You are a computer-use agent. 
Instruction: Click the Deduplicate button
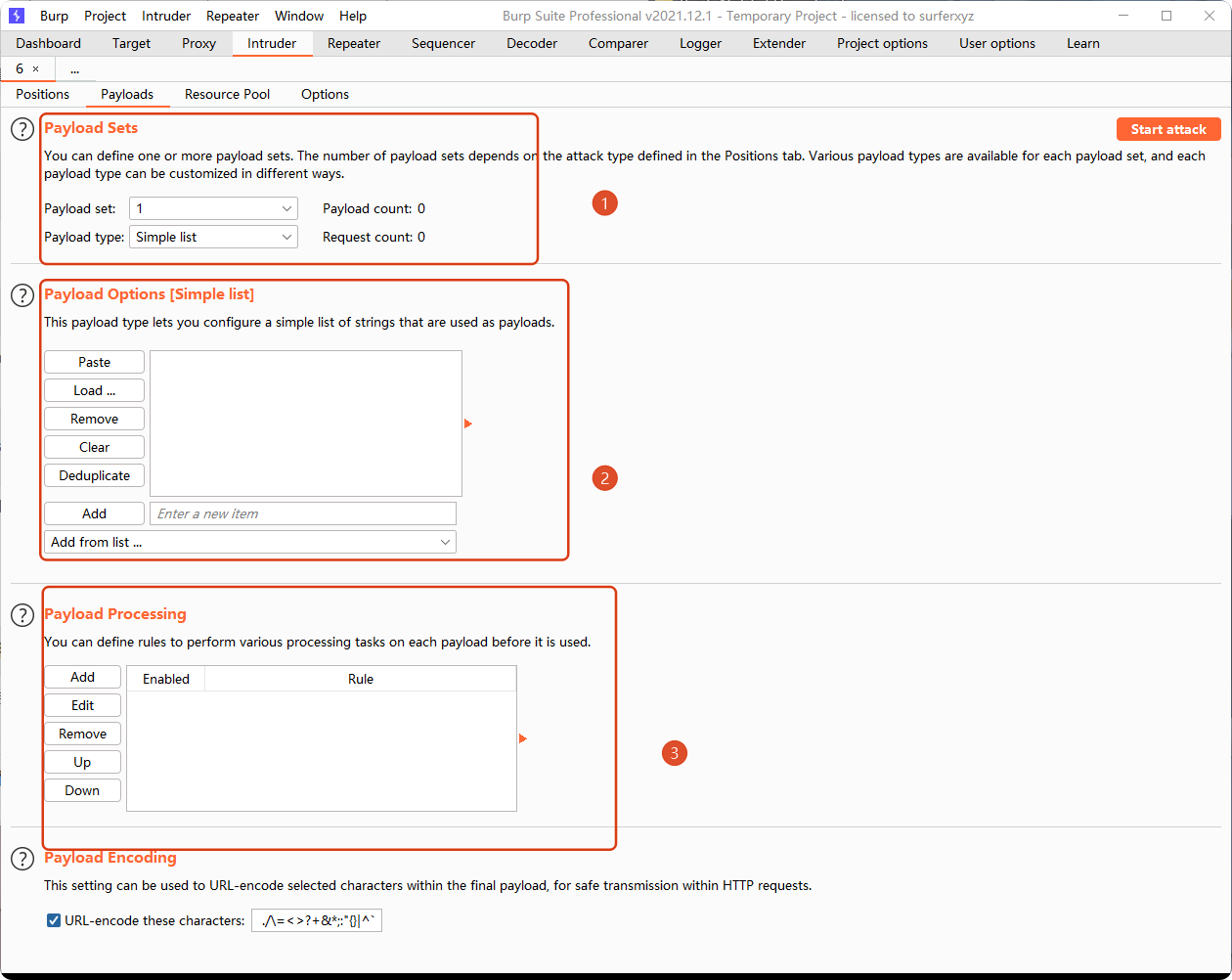94,475
